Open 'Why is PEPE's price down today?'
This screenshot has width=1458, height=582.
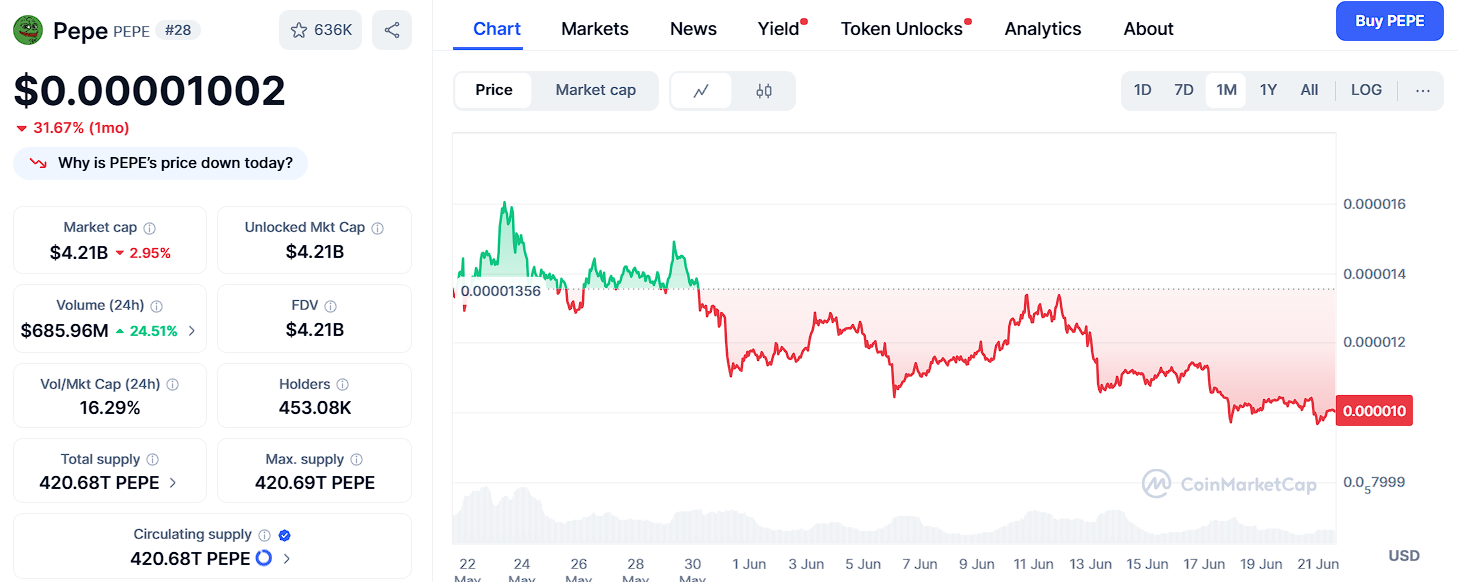click(x=160, y=163)
